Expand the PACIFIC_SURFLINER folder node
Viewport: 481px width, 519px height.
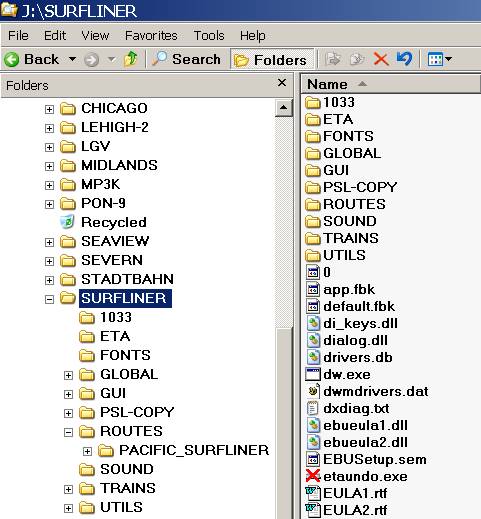[87, 451]
